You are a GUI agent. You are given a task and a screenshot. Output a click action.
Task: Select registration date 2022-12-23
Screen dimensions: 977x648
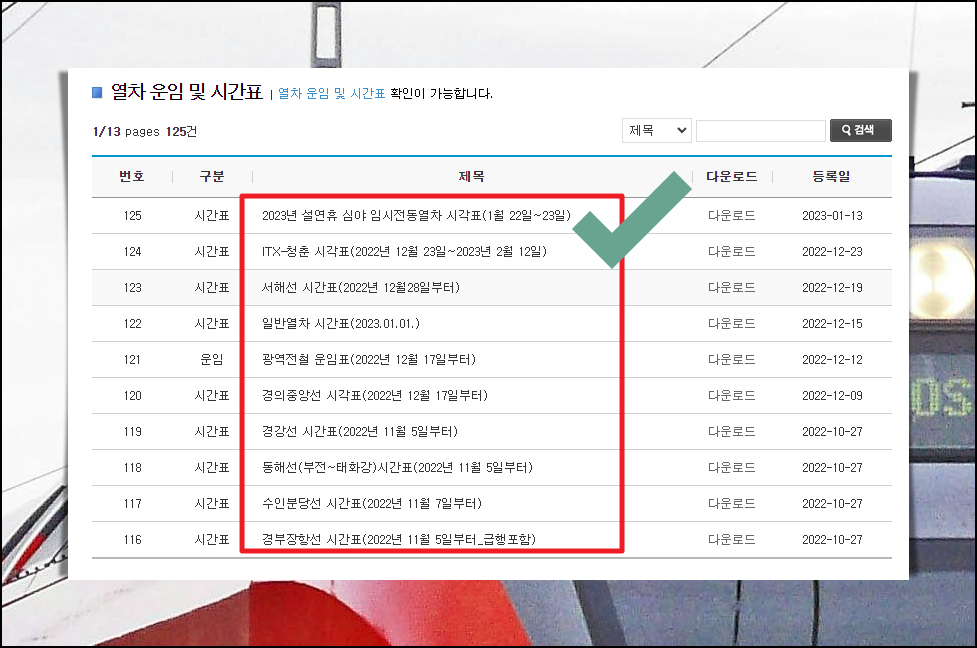(x=832, y=252)
